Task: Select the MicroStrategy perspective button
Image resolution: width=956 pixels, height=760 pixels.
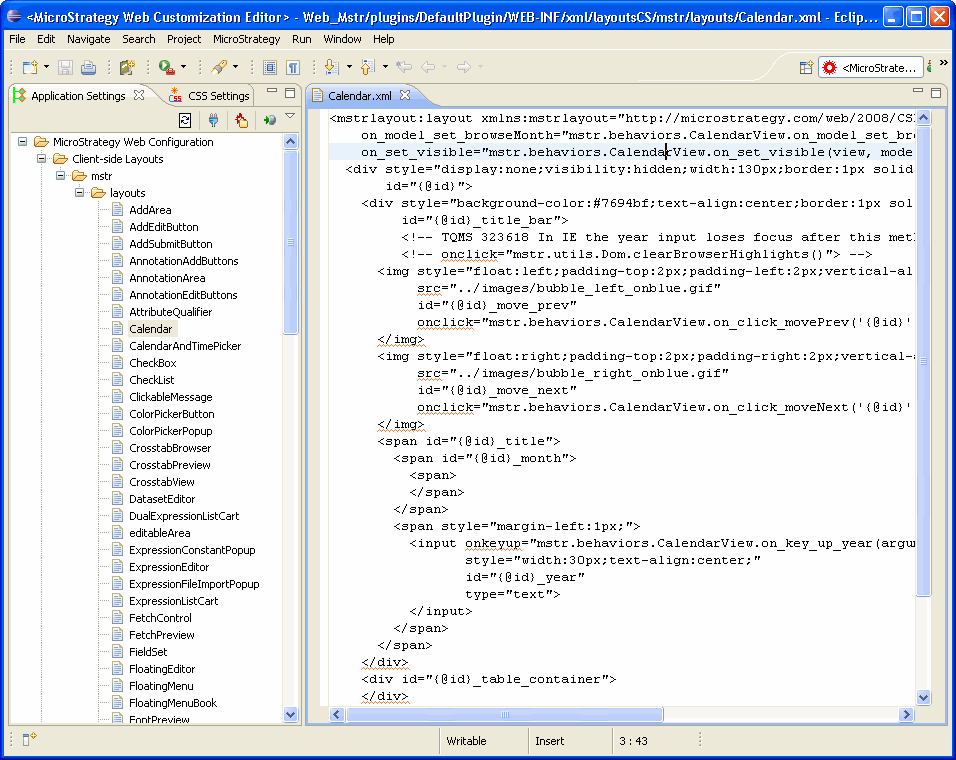Action: (870, 68)
